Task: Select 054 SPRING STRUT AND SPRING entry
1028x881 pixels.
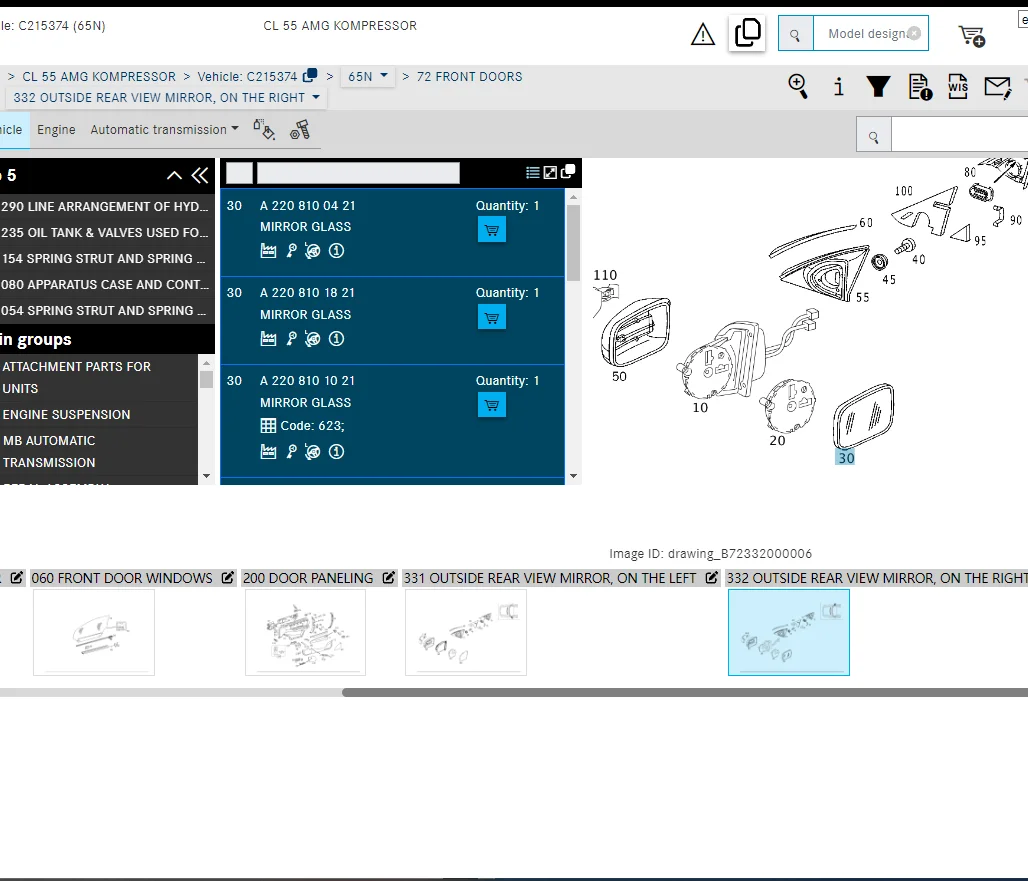Action: (105, 311)
